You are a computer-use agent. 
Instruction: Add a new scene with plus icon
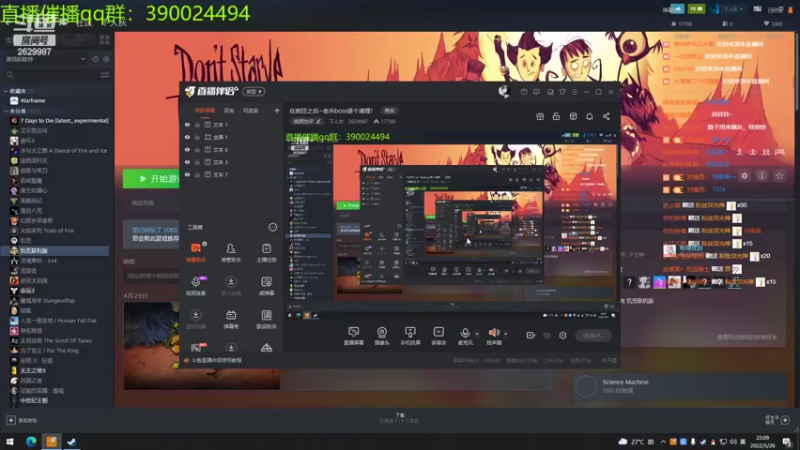coord(277,110)
